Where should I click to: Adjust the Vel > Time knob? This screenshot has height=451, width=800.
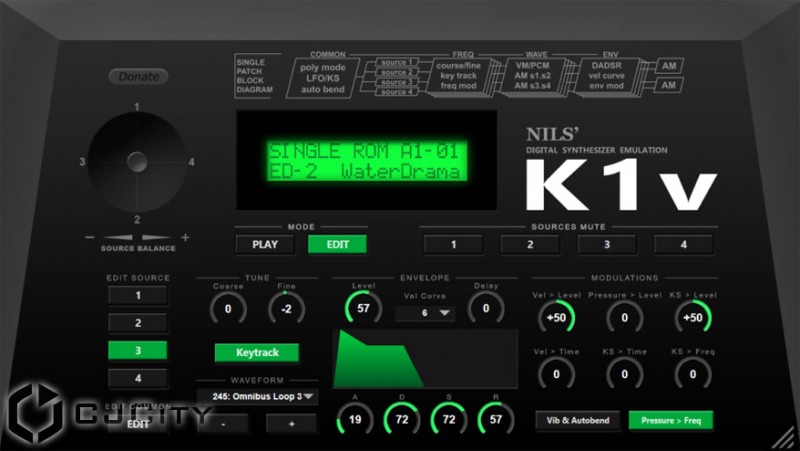pyautogui.click(x=556, y=374)
